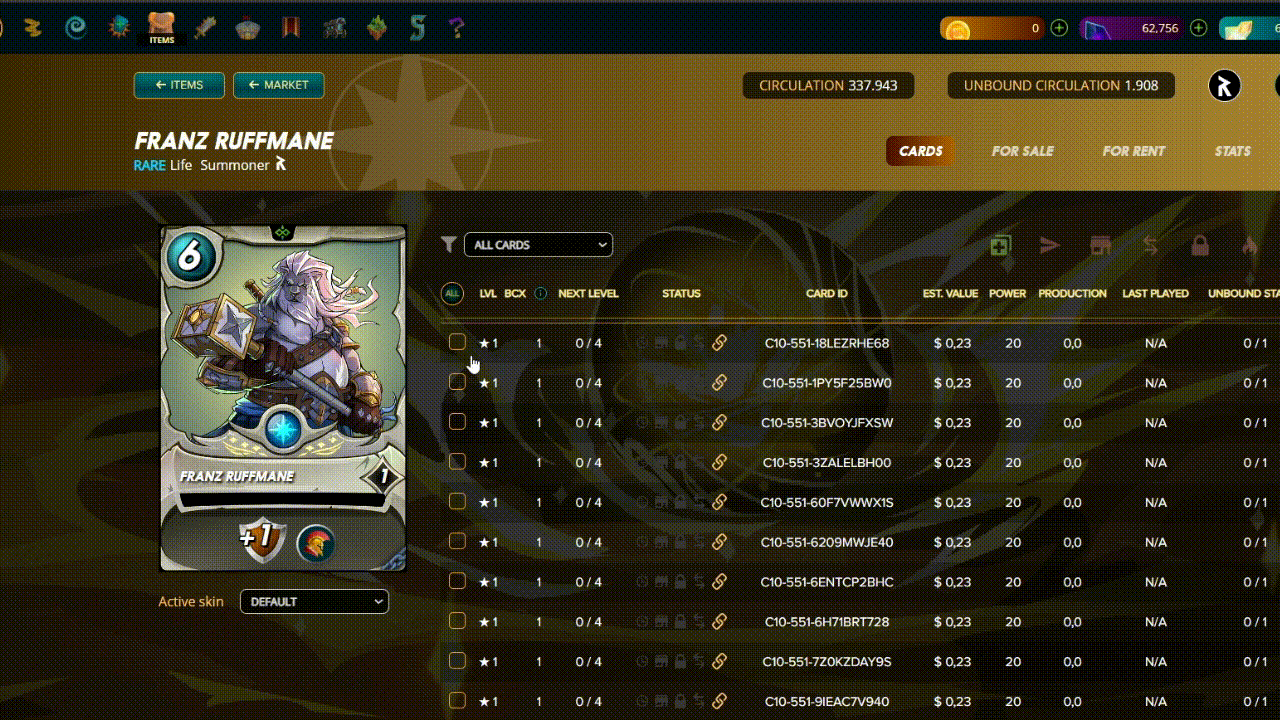Click the link icon for card C10-551-18LEZRHE68
Image resolution: width=1280 pixels, height=720 pixels.
(719, 343)
